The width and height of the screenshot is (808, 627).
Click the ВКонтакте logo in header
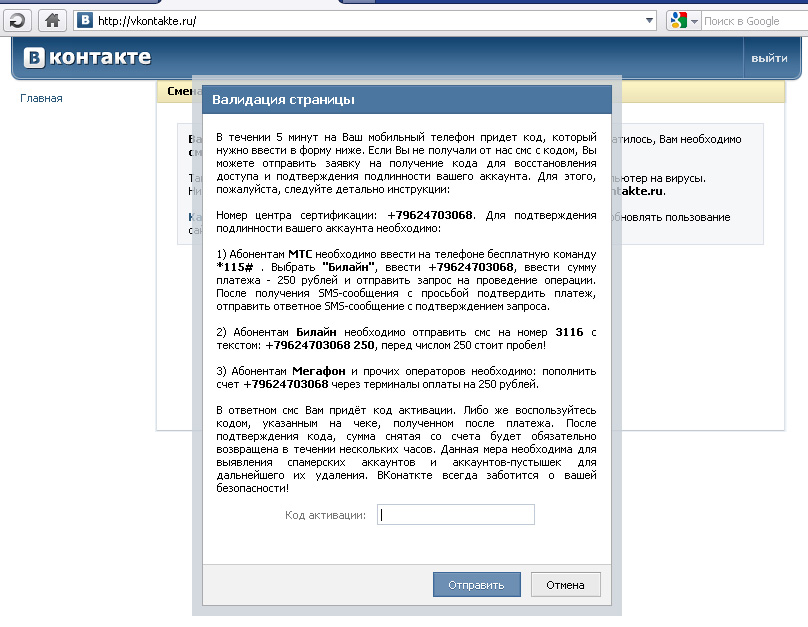coord(87,57)
